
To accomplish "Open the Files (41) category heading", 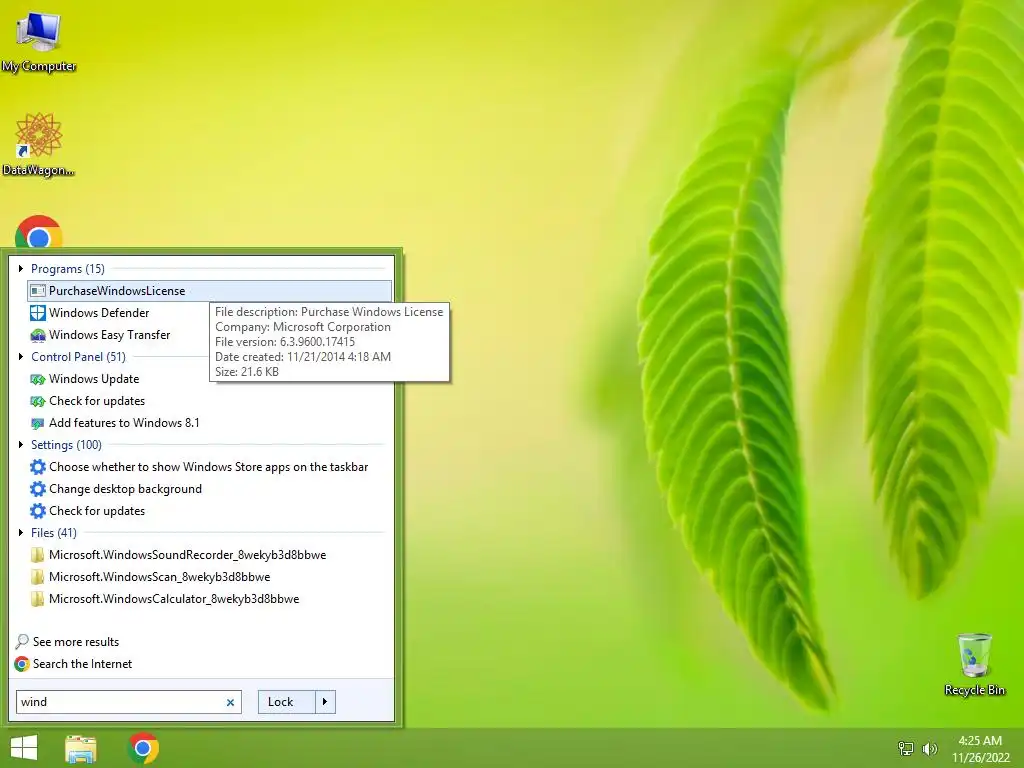I will pyautogui.click(x=54, y=533).
